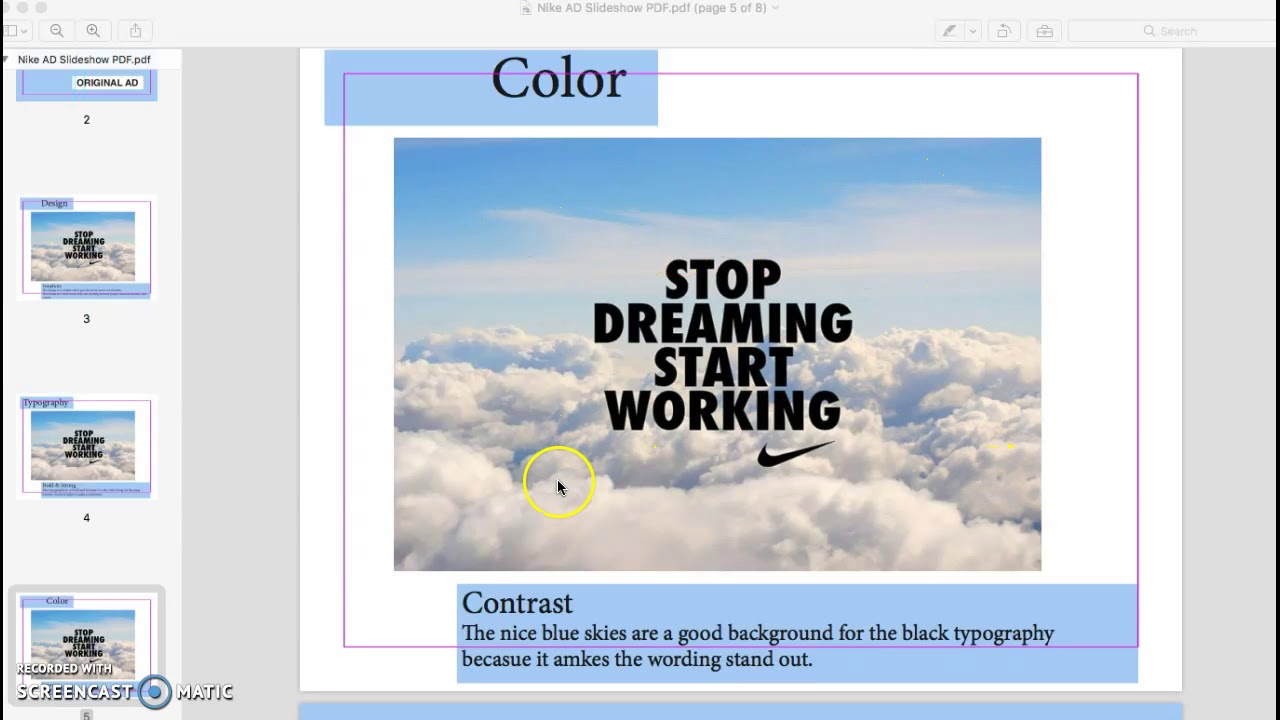Click the sentence starting 'The nice blue skies'
Image resolution: width=1280 pixels, height=720 pixels.
pyautogui.click(x=757, y=646)
